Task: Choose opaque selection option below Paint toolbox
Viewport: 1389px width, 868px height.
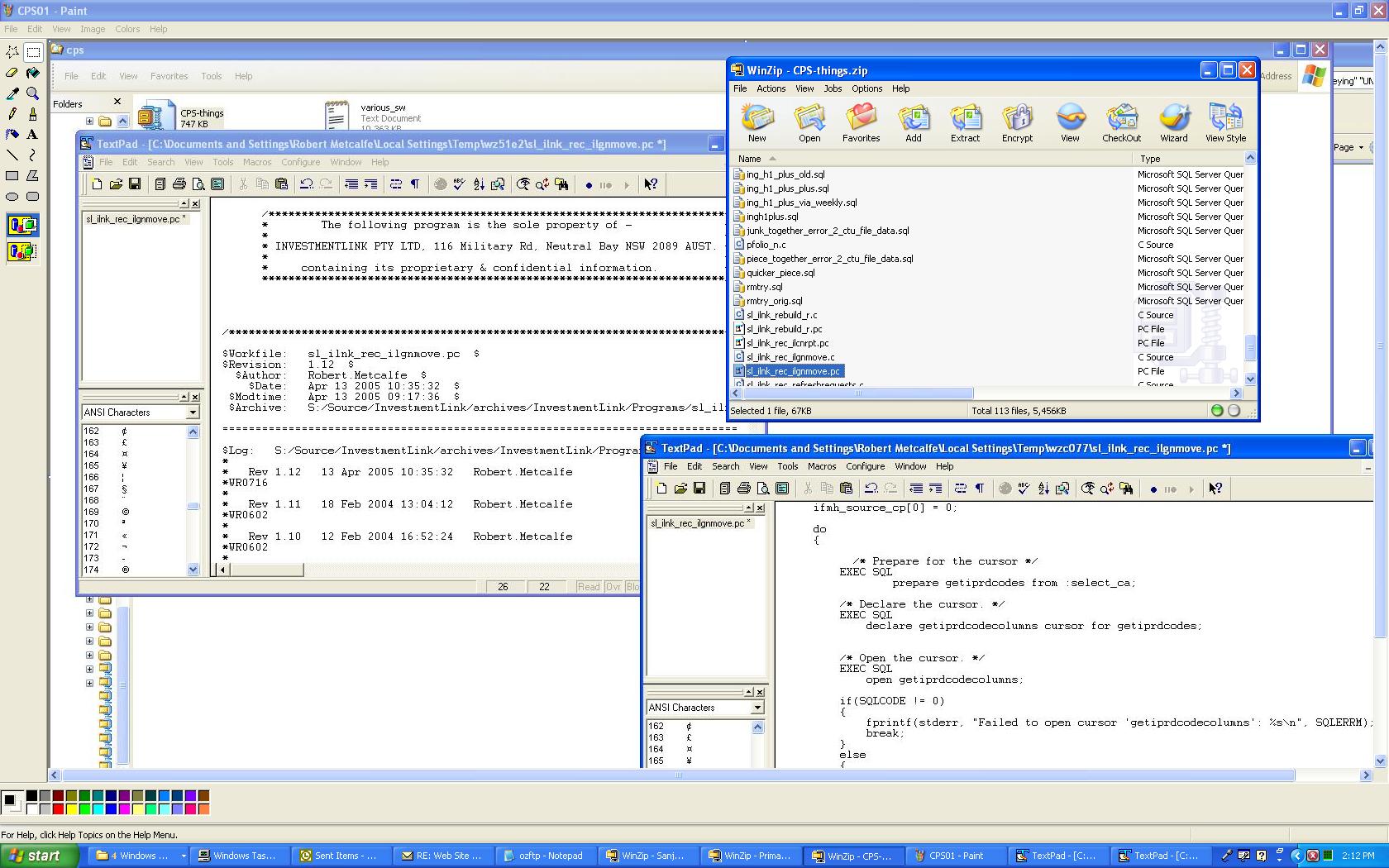Action: pyautogui.click(x=22, y=225)
